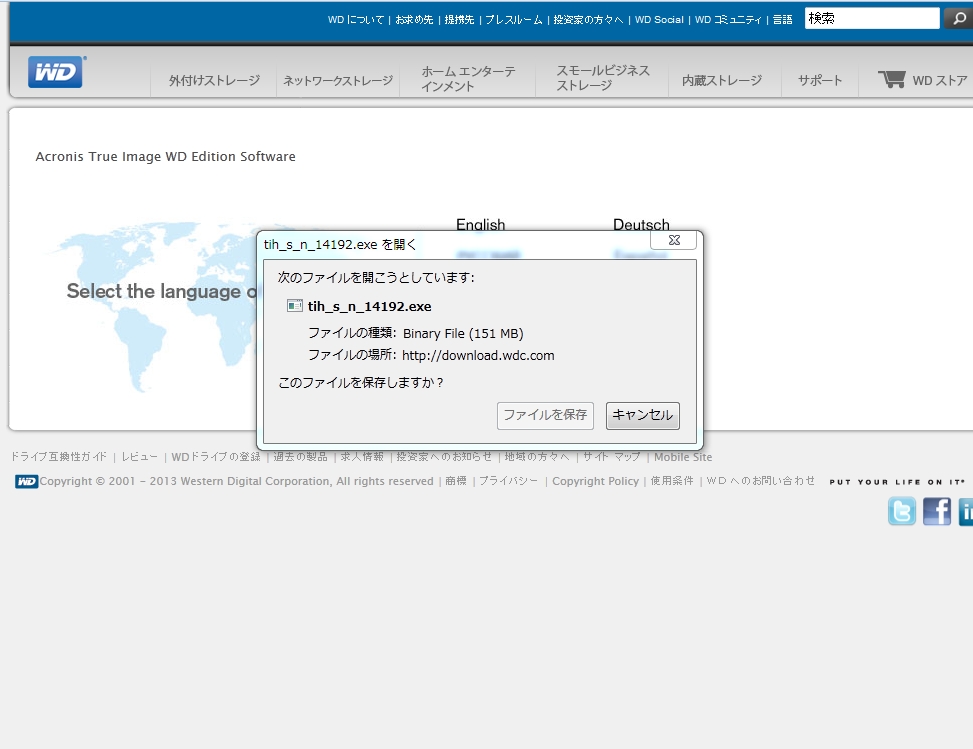The image size is (973, 749).
Task: Open the ネットワークストレージ menu
Action: 338,80
